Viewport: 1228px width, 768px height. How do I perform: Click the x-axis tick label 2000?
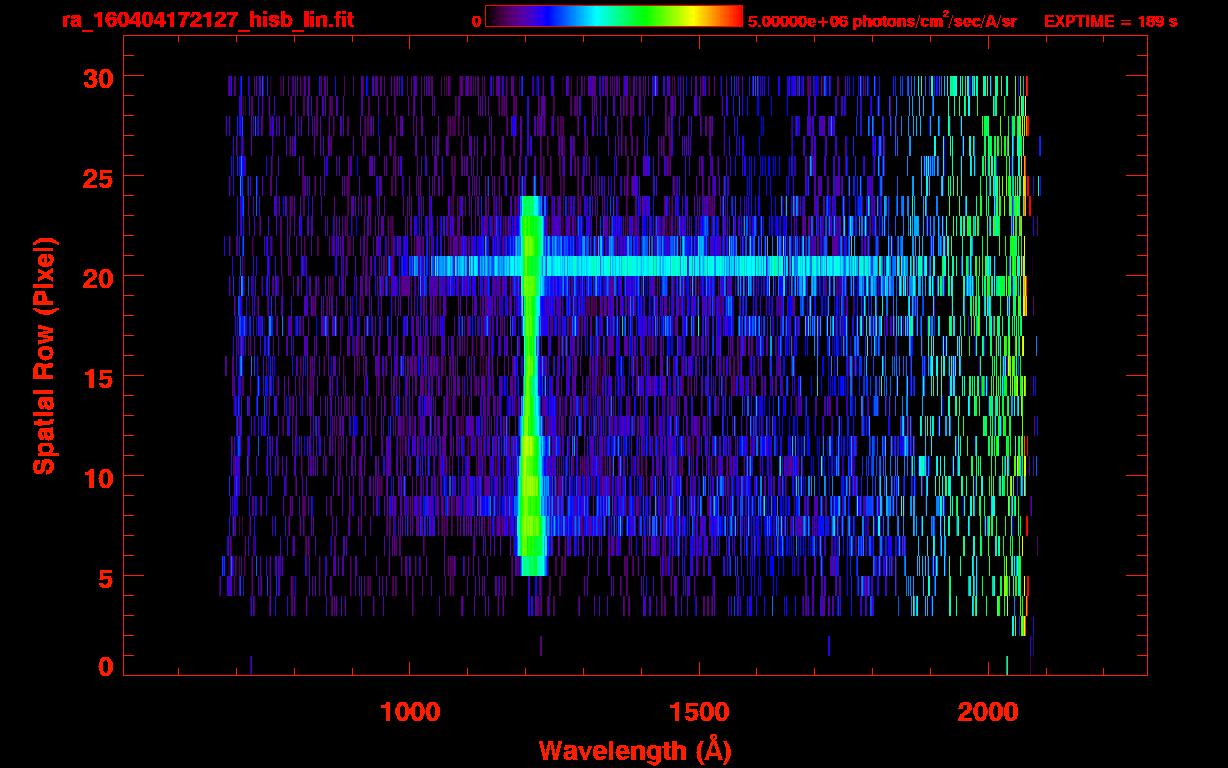click(988, 712)
